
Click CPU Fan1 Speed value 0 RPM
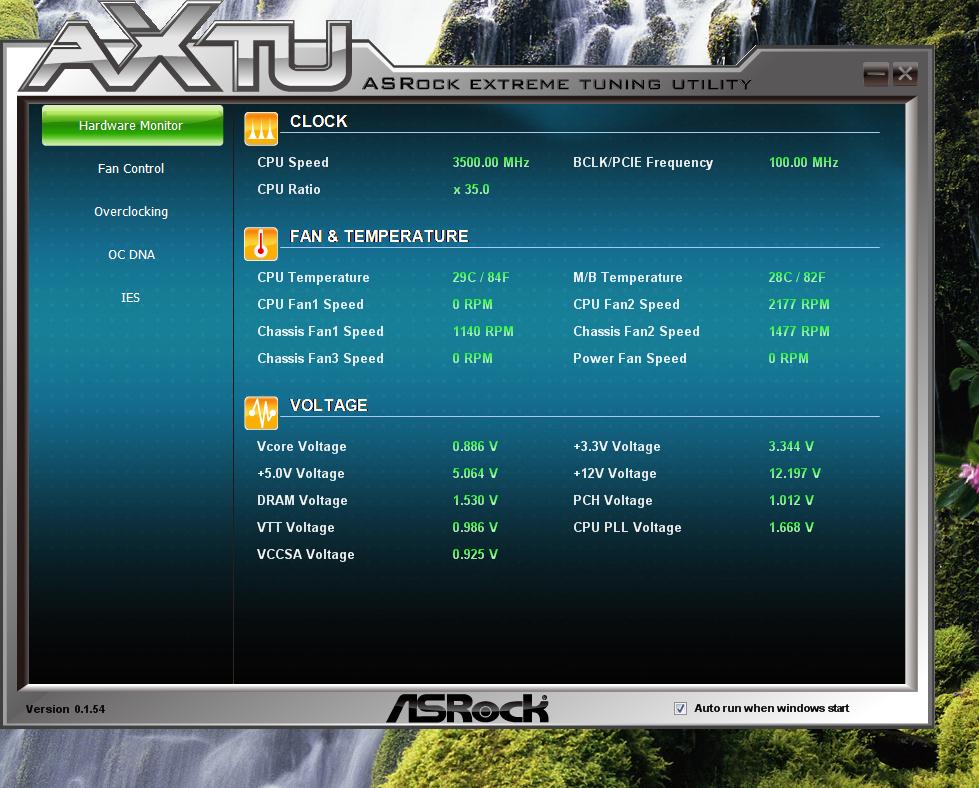coord(473,304)
